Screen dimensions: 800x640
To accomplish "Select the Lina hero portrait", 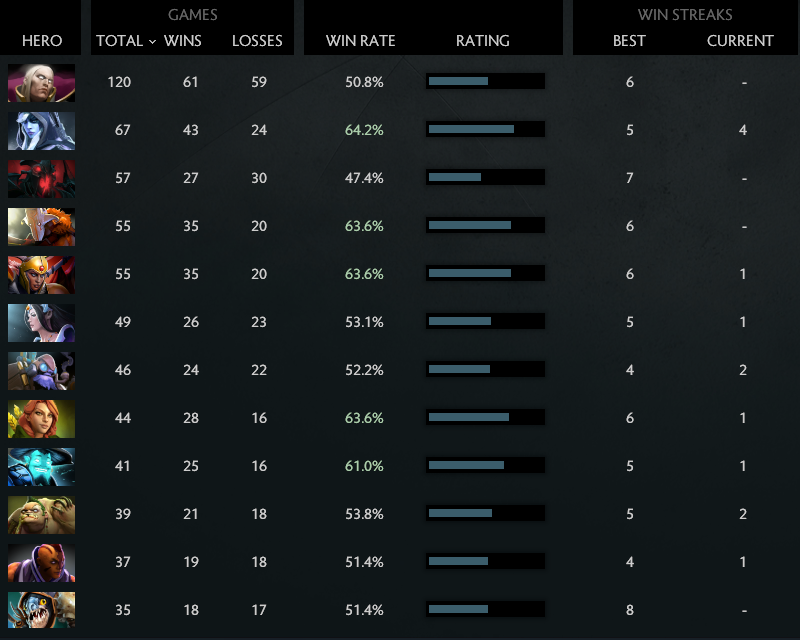I will click(x=36, y=417).
